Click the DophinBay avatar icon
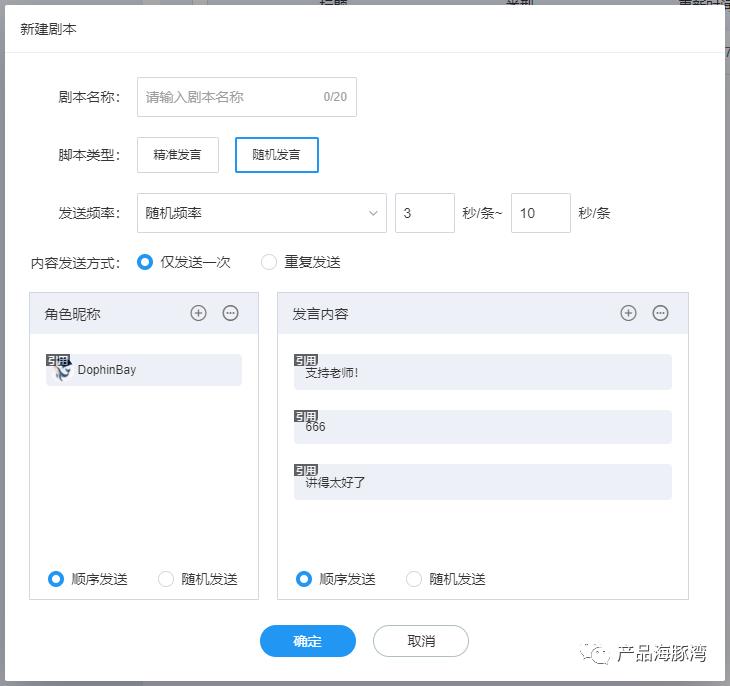 (61, 371)
